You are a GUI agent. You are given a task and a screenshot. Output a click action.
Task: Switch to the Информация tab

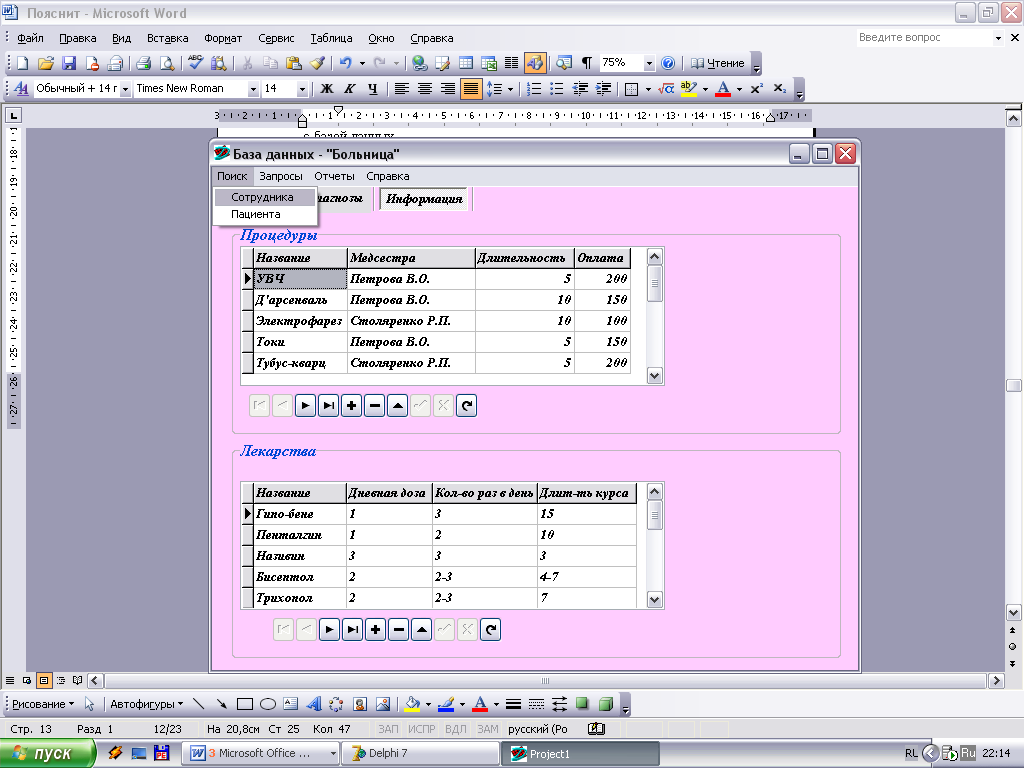(424, 199)
